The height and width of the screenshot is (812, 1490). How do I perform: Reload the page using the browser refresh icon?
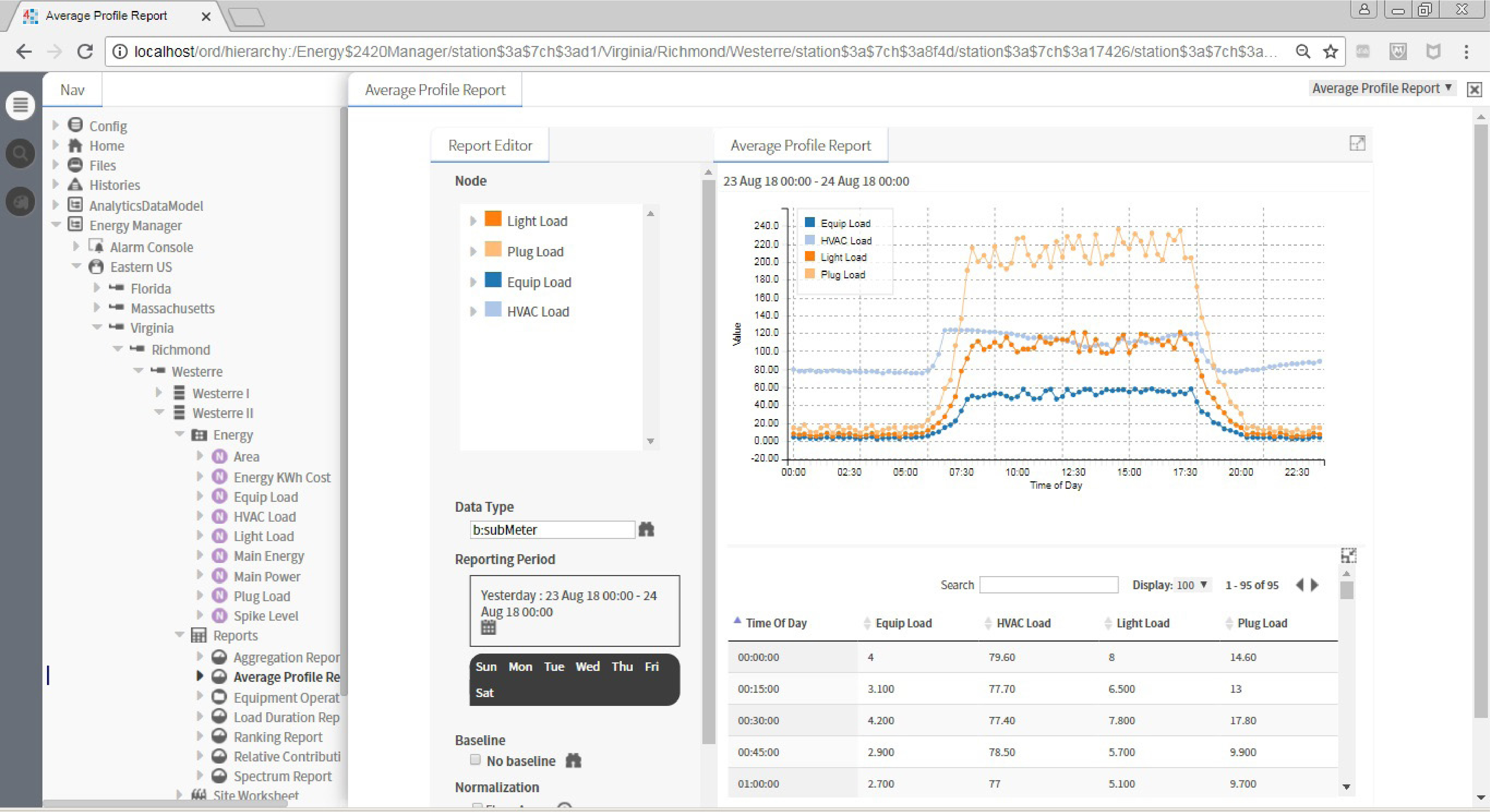click(x=85, y=52)
